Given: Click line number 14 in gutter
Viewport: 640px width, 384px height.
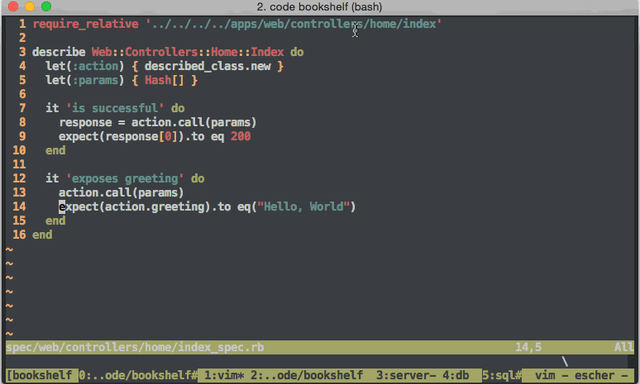Looking at the screenshot, I should point(19,207).
